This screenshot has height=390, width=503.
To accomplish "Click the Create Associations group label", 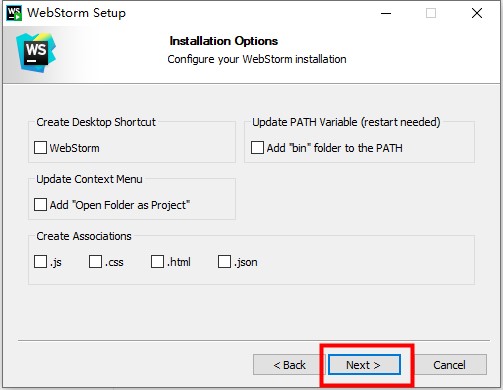I will 84,236.
